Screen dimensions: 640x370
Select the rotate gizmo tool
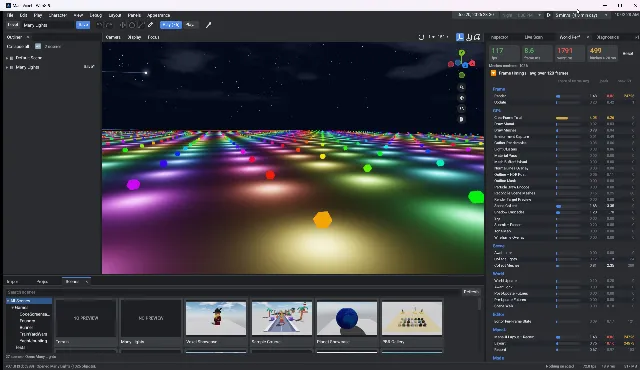(132, 25)
